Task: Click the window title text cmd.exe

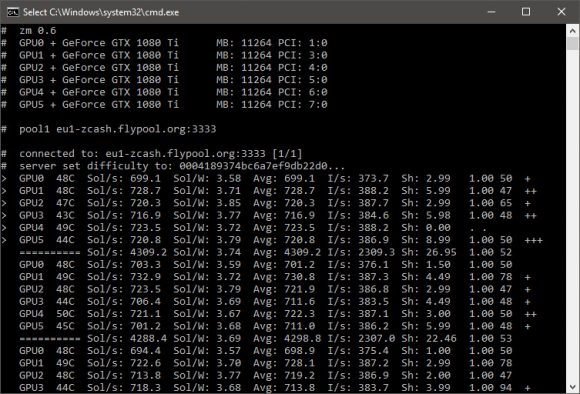Action: click(x=101, y=12)
